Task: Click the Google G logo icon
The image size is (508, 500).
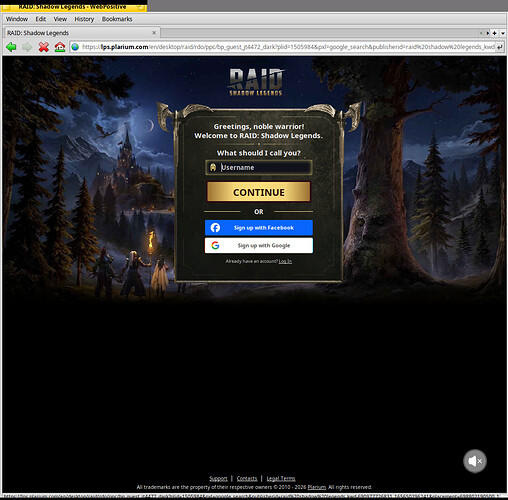Action: click(215, 245)
